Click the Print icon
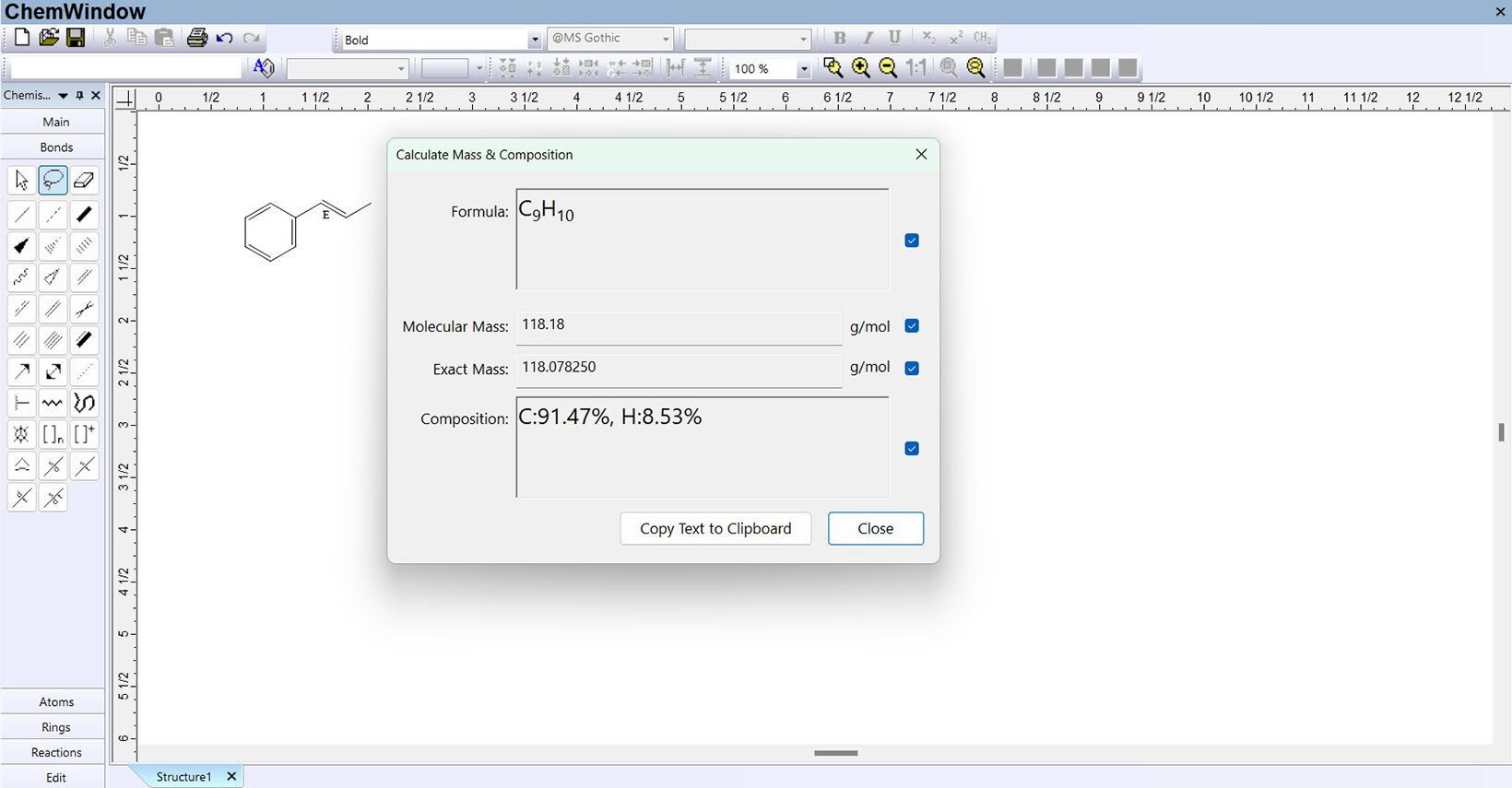 pyautogui.click(x=196, y=38)
